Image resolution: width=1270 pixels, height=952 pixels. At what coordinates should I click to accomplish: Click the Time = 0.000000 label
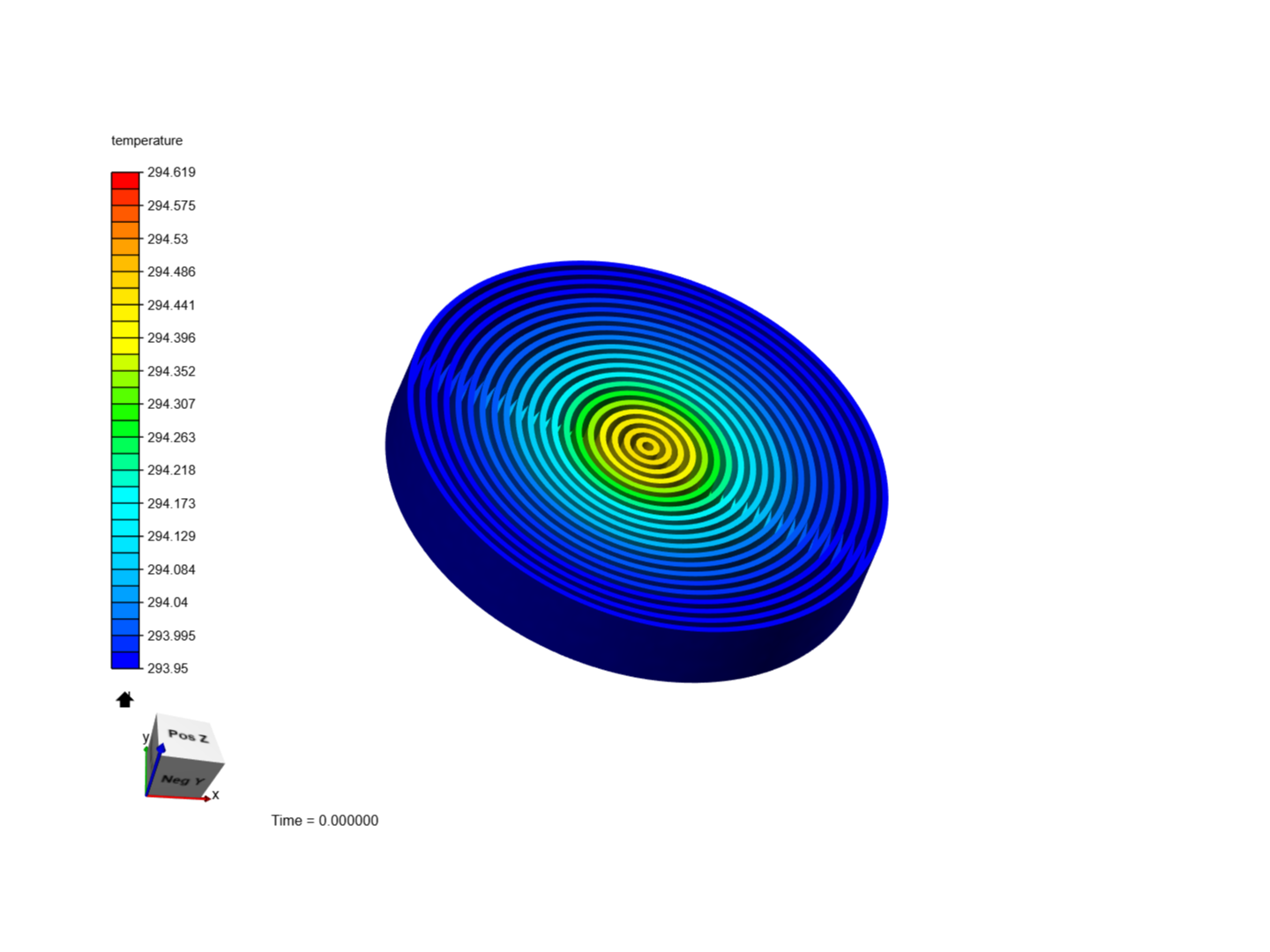pyautogui.click(x=325, y=821)
